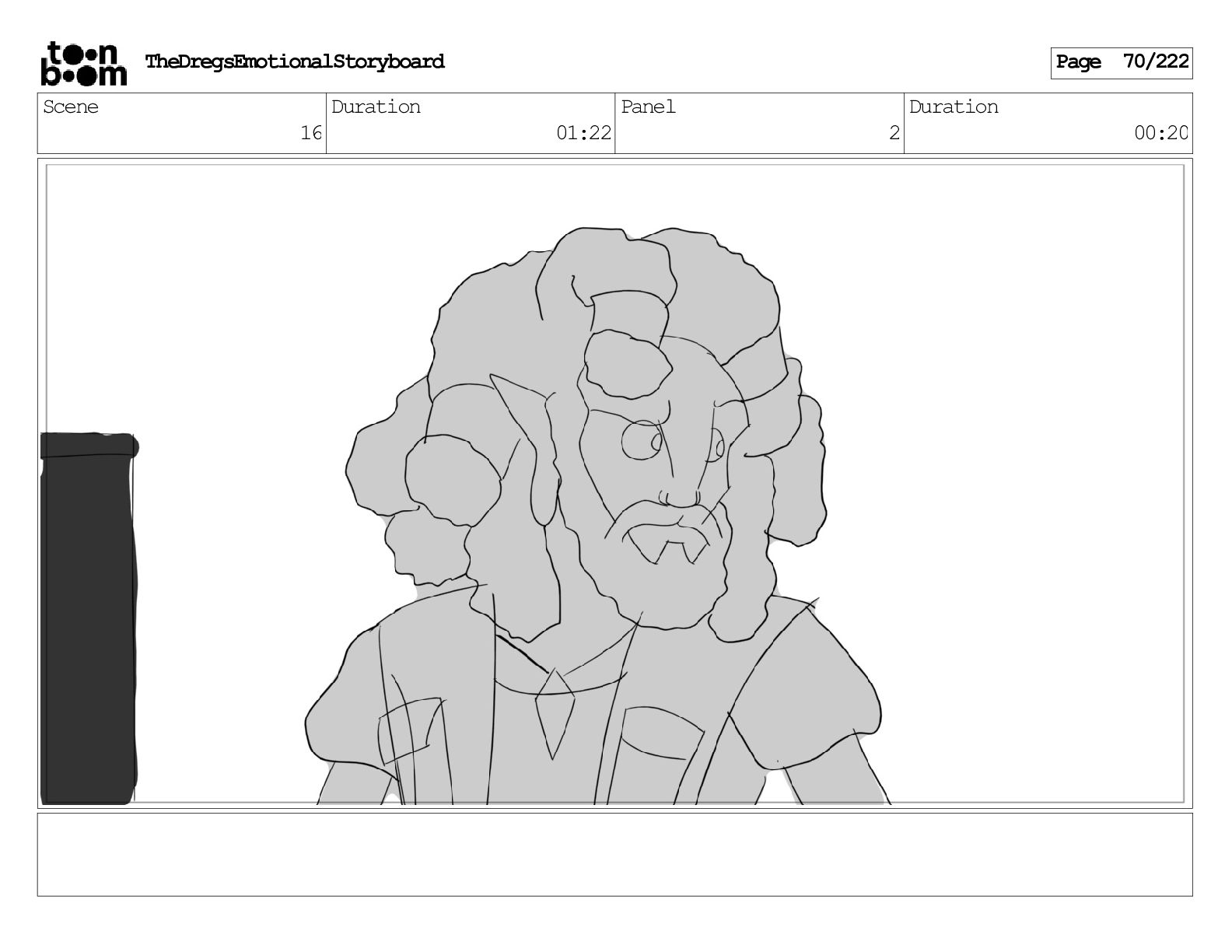
Task: Select the scene number 16
Action: pyautogui.click(x=311, y=133)
